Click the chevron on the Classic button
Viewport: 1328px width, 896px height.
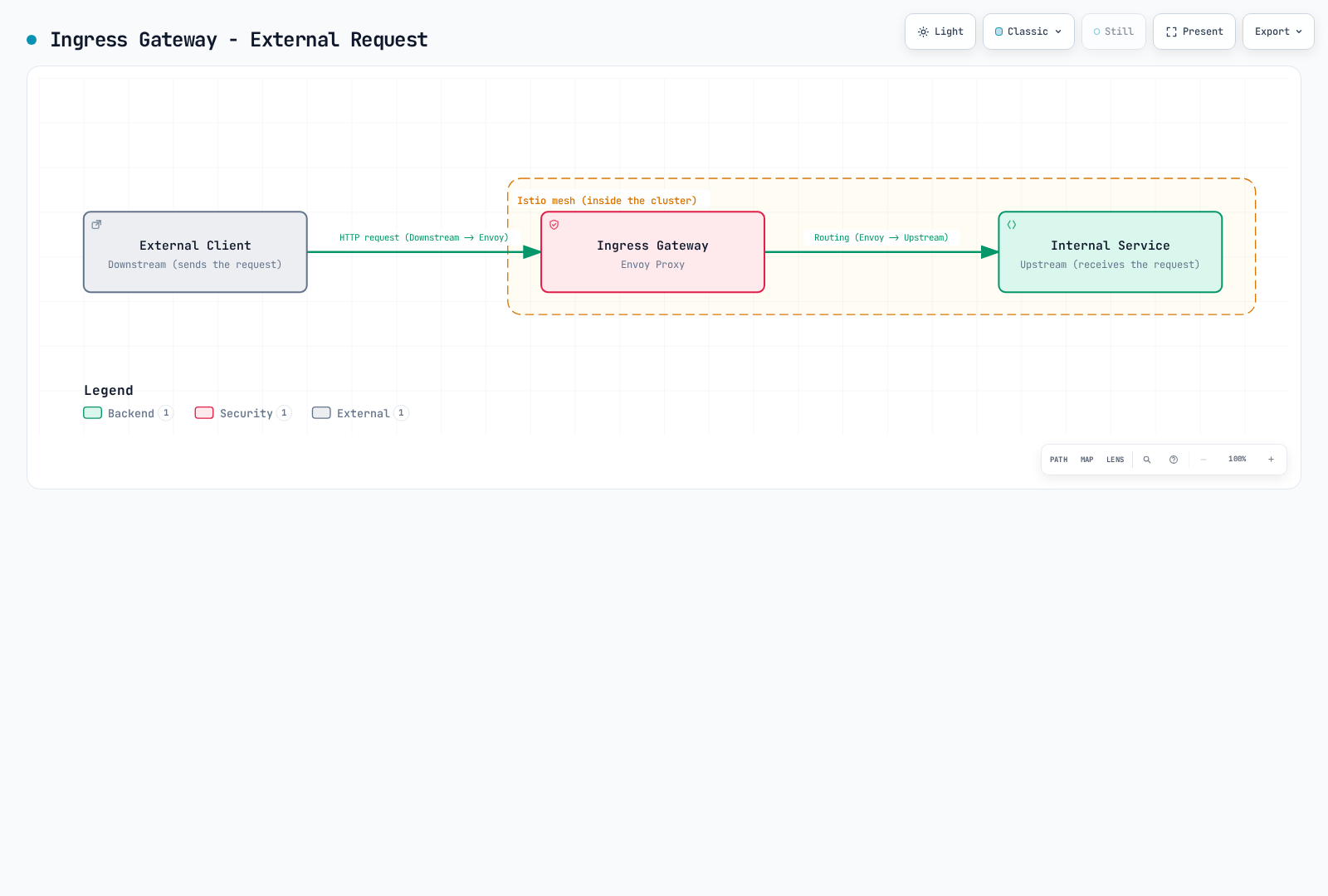pos(1058,32)
